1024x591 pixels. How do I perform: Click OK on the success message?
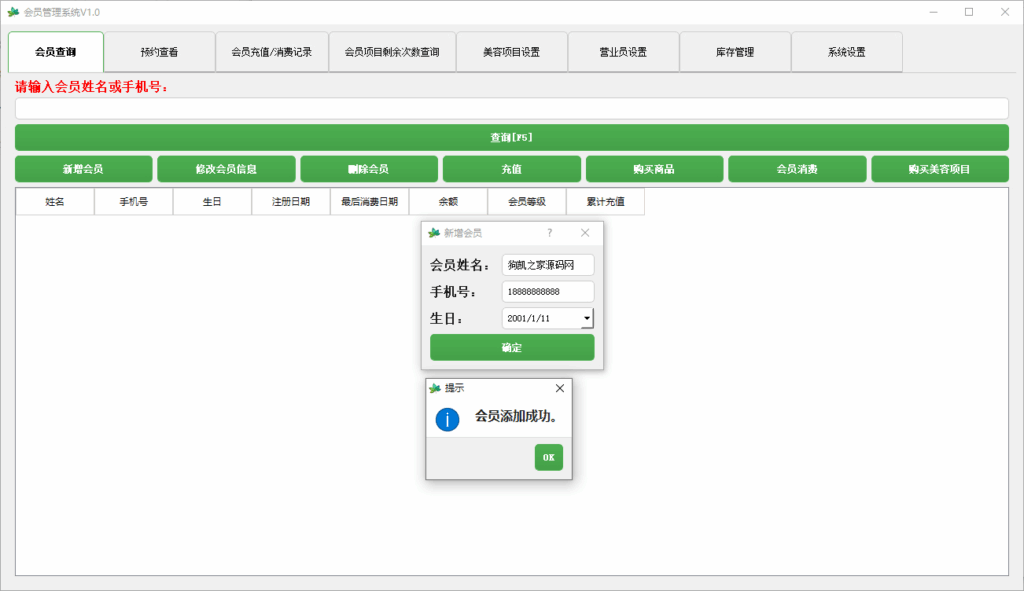pyautogui.click(x=548, y=457)
